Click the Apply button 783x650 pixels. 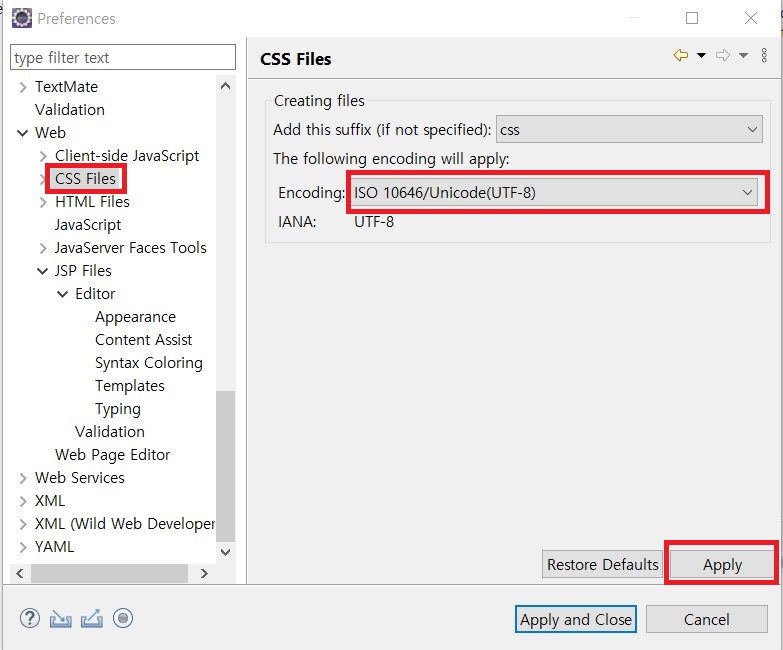pyautogui.click(x=722, y=565)
